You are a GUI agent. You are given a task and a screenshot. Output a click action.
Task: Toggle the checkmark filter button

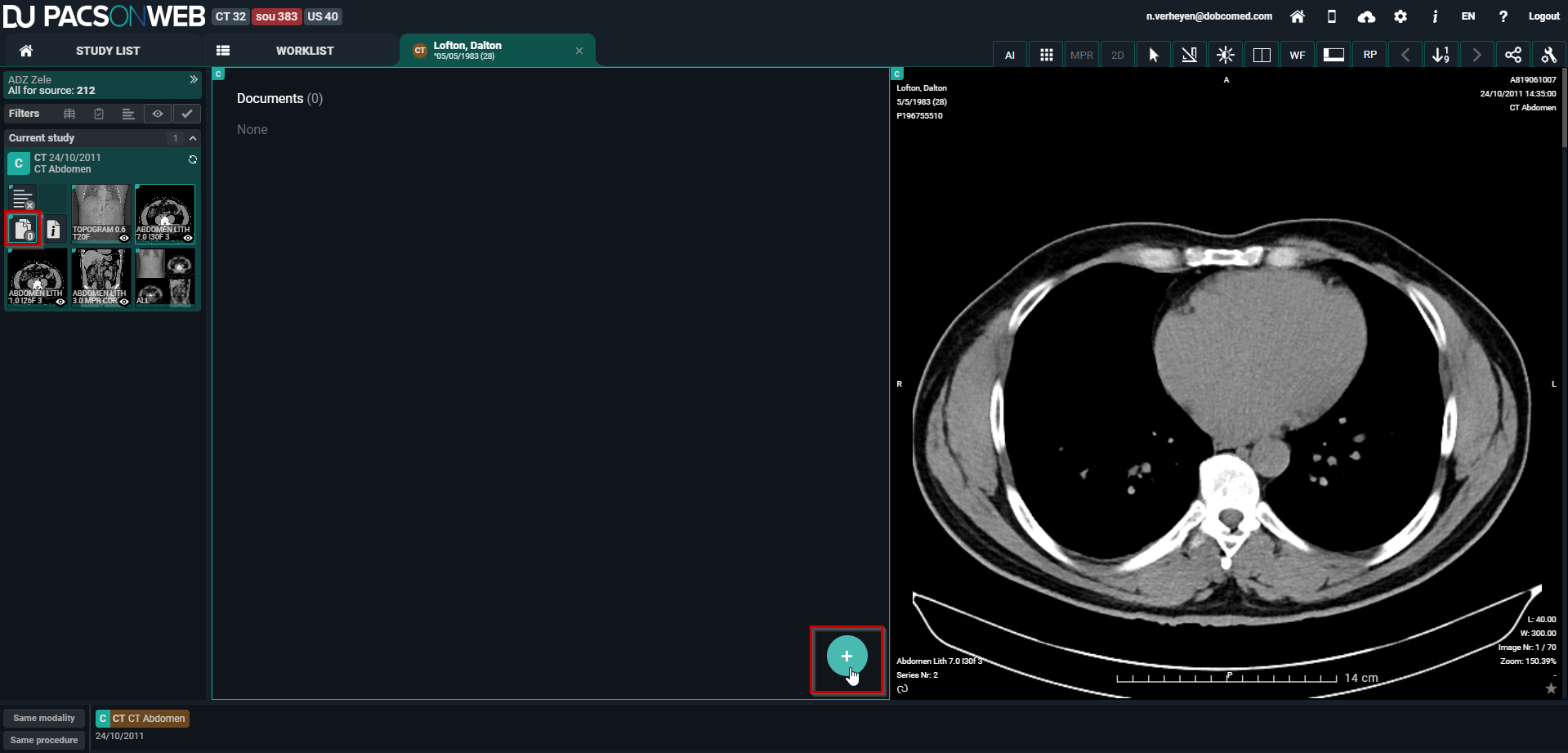pos(187,114)
